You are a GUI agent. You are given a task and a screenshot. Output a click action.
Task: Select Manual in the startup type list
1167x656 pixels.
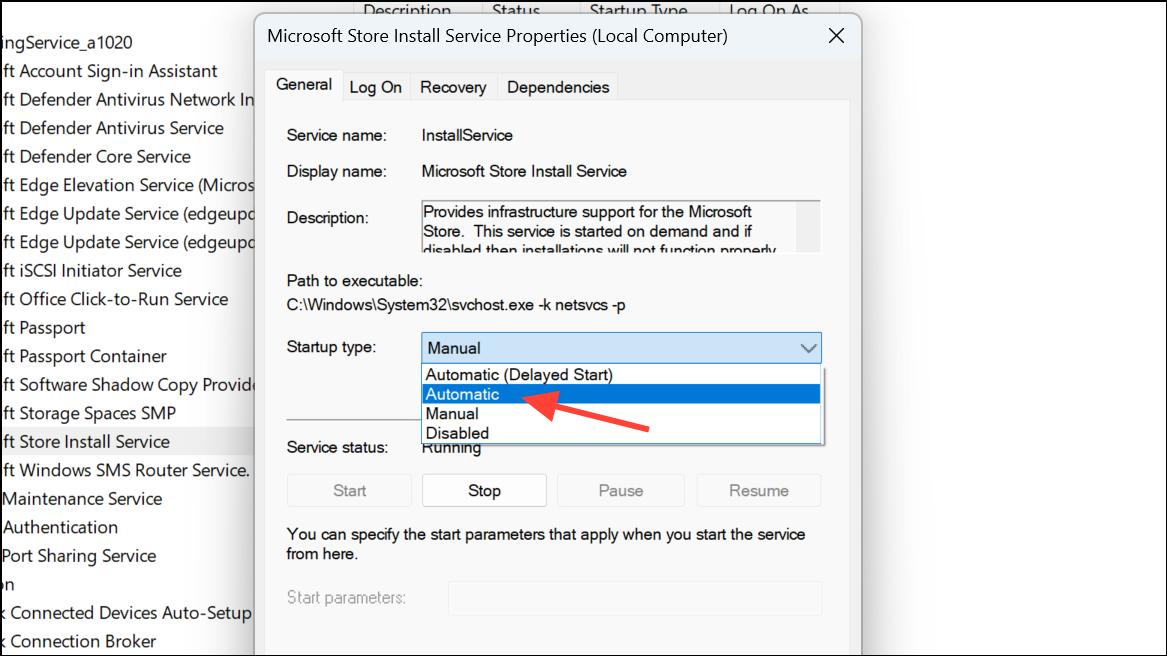click(x=621, y=413)
